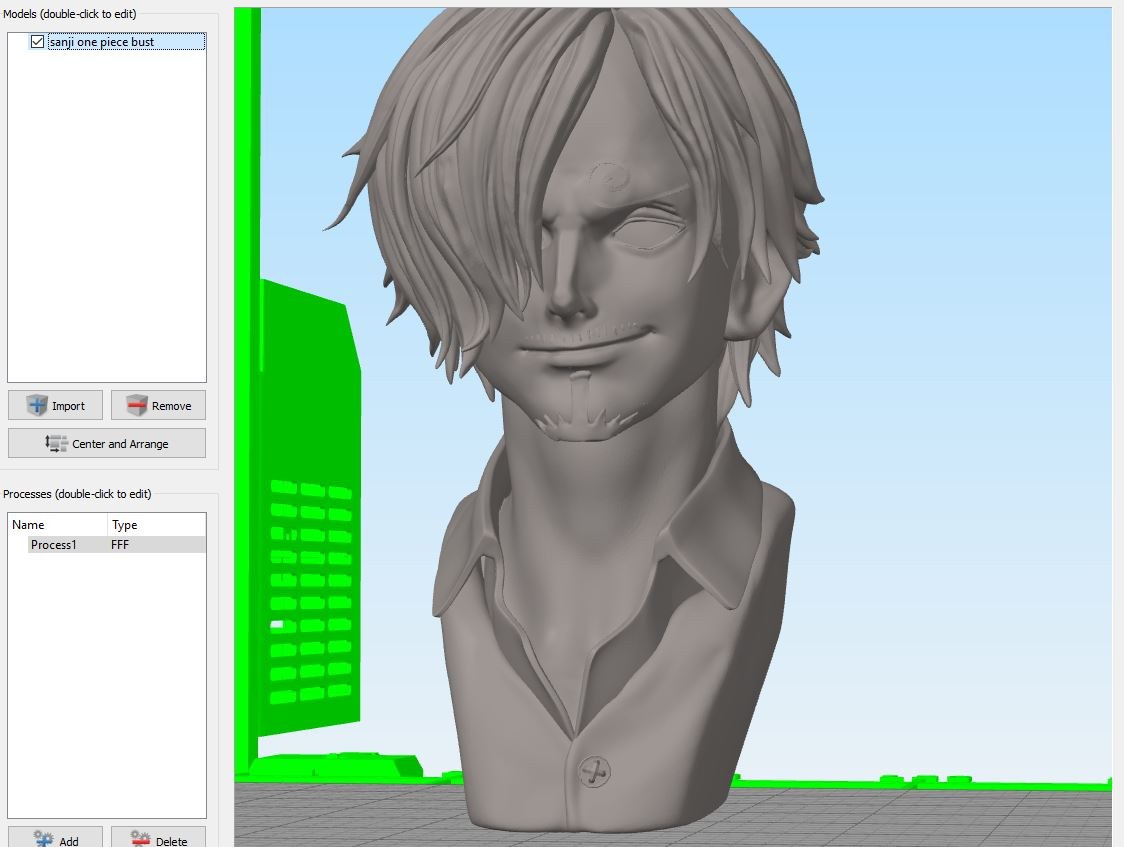Click the FFF type cell
The width and height of the screenshot is (1124, 847).
coord(120,545)
